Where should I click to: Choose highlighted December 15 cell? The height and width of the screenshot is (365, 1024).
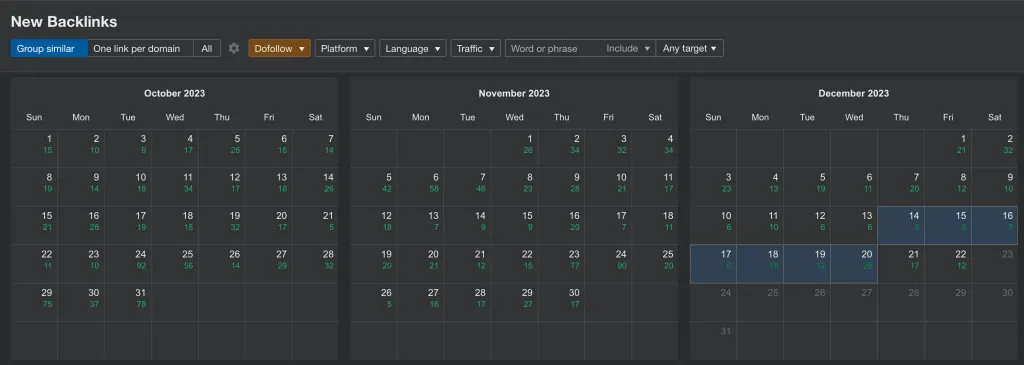click(x=948, y=225)
